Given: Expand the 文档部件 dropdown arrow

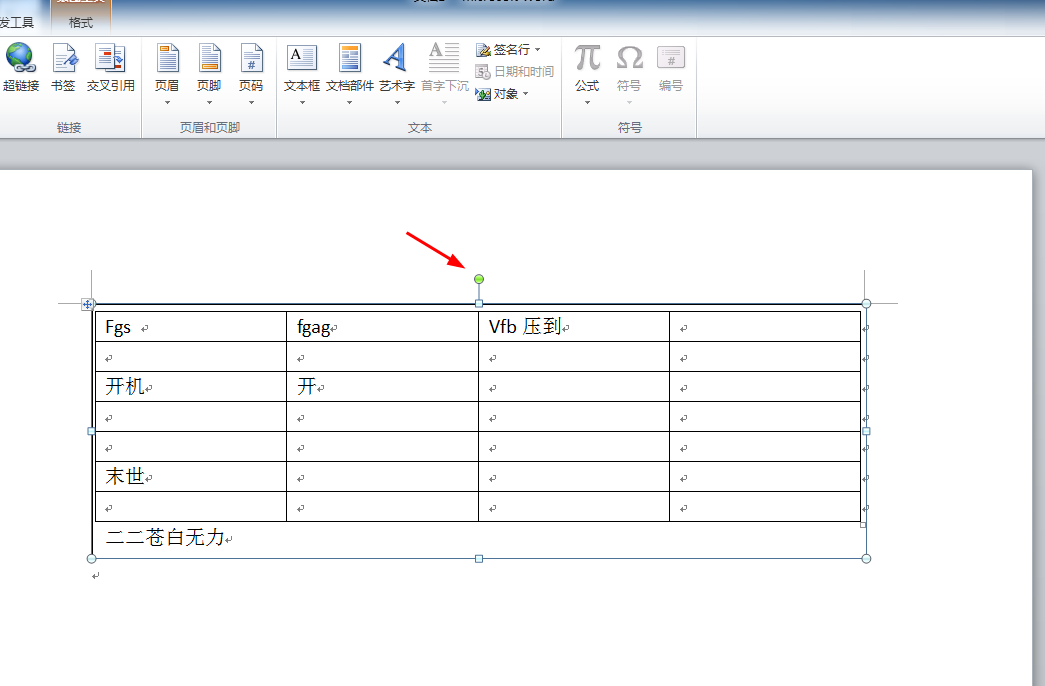Looking at the screenshot, I should point(349,103).
